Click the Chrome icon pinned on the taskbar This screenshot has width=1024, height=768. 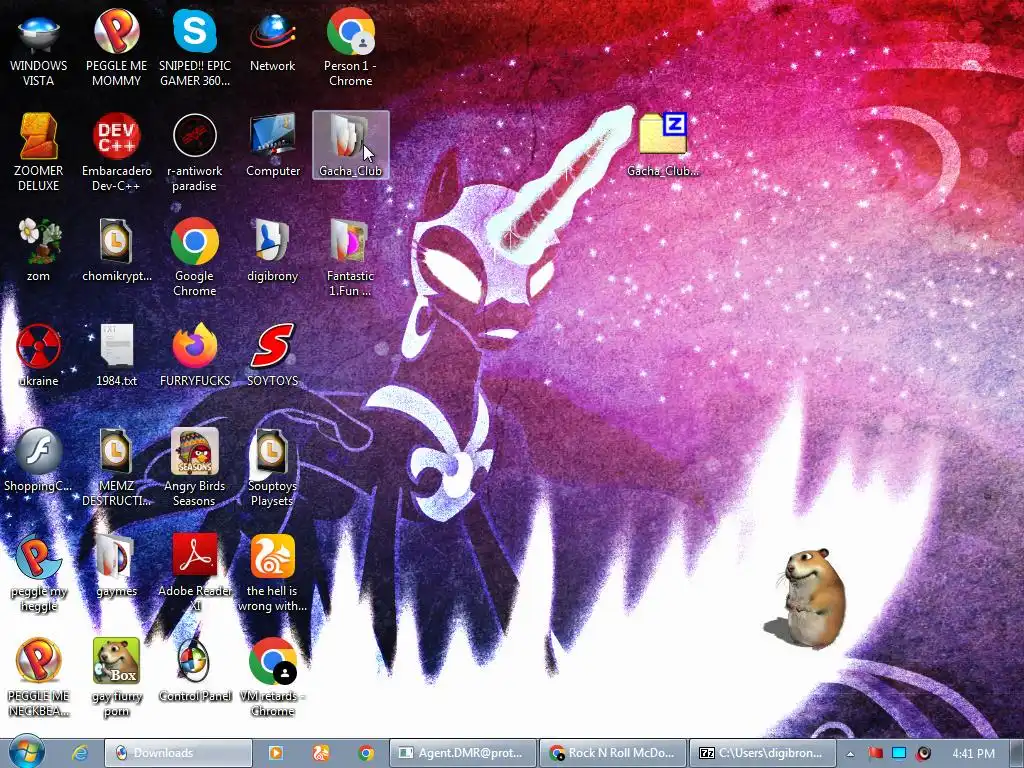366,753
